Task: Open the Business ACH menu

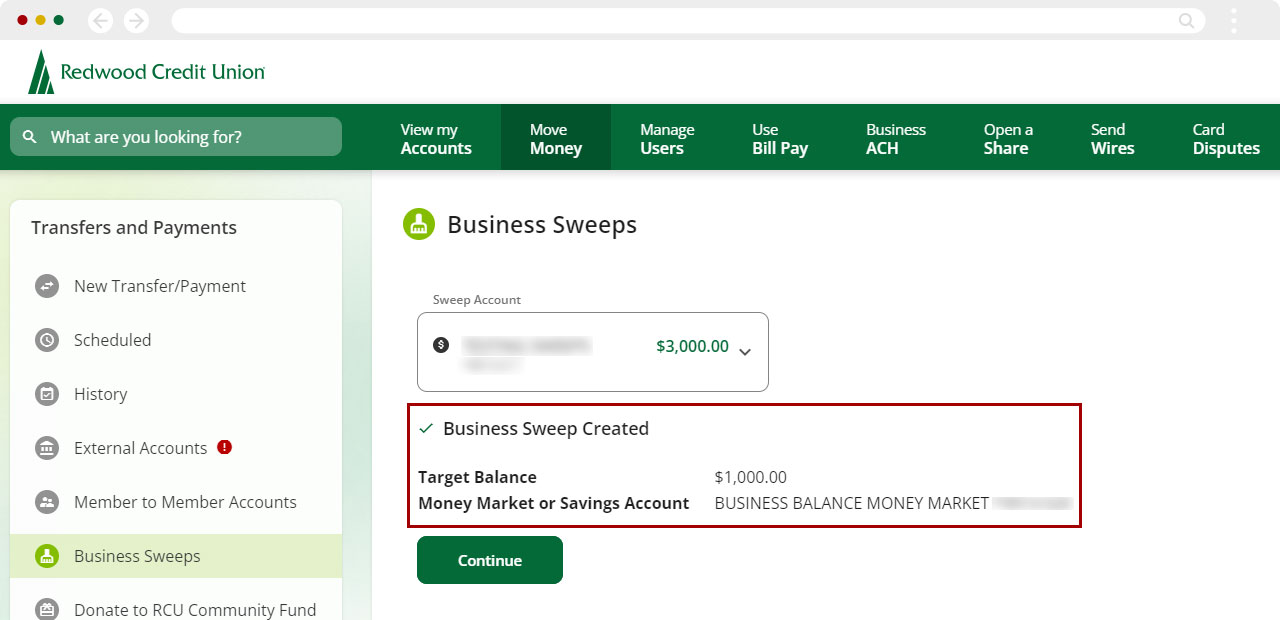Action: point(896,138)
